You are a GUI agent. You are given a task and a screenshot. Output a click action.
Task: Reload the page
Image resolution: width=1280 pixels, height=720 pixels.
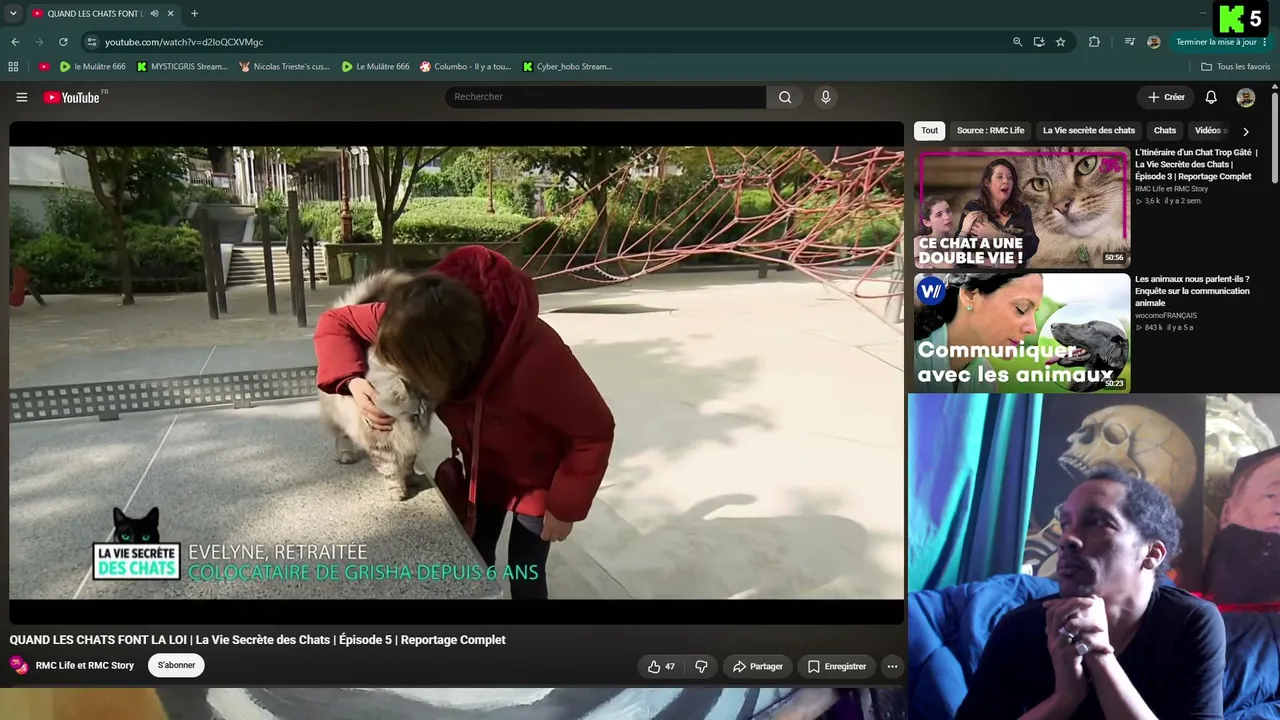point(63,42)
